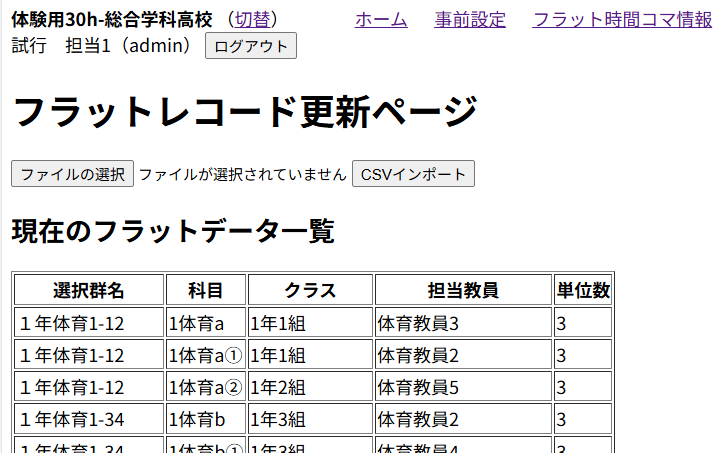
Task: Click the 1体育a① subject cell
Action: pyautogui.click(x=206, y=355)
